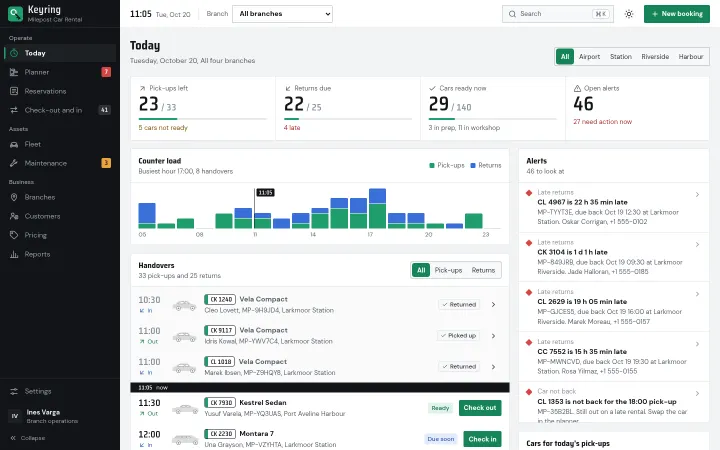This screenshot has height=450, width=720.
Task: Click the 11:05 marker on Counter load chart
Action: pos(265,192)
